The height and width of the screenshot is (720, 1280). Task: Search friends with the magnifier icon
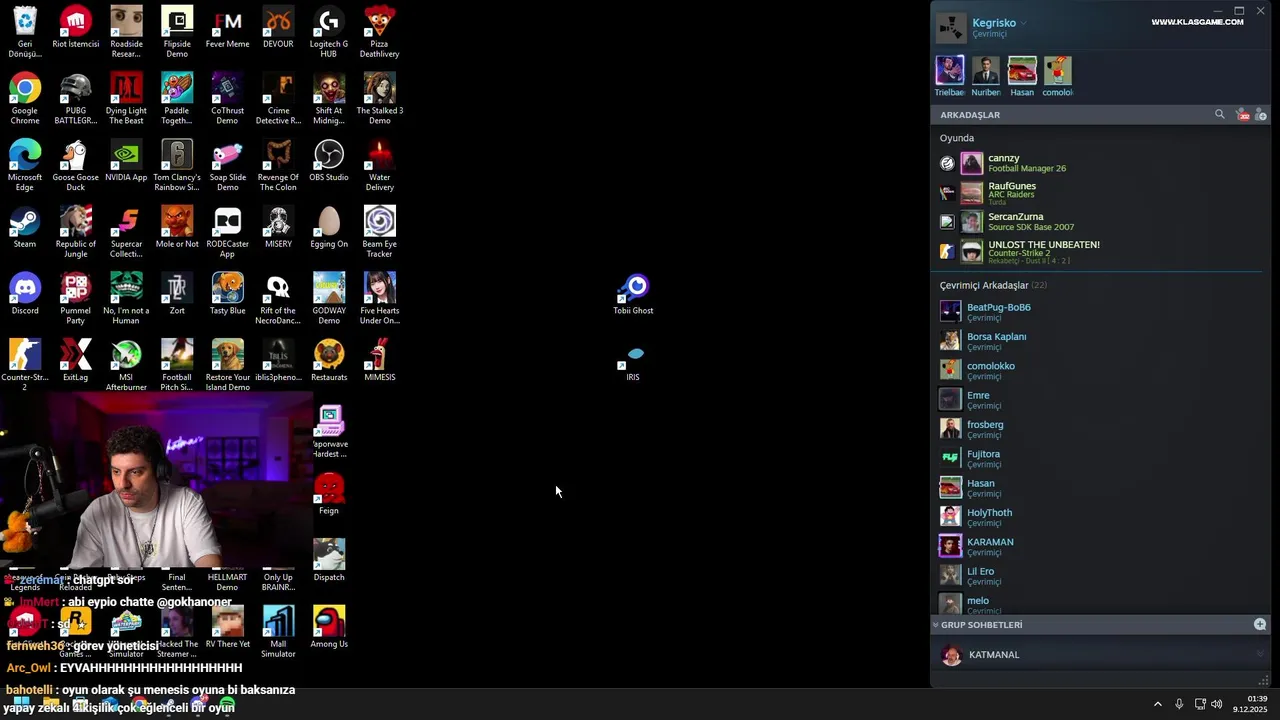point(1220,115)
